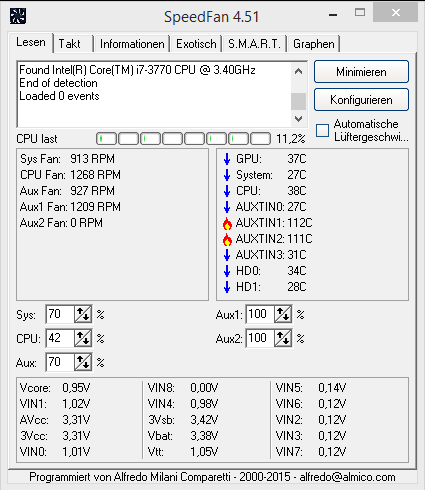Image resolution: width=425 pixels, height=490 pixels.
Task: Click the CPU fan speed spinner arrows
Action: tap(83, 338)
